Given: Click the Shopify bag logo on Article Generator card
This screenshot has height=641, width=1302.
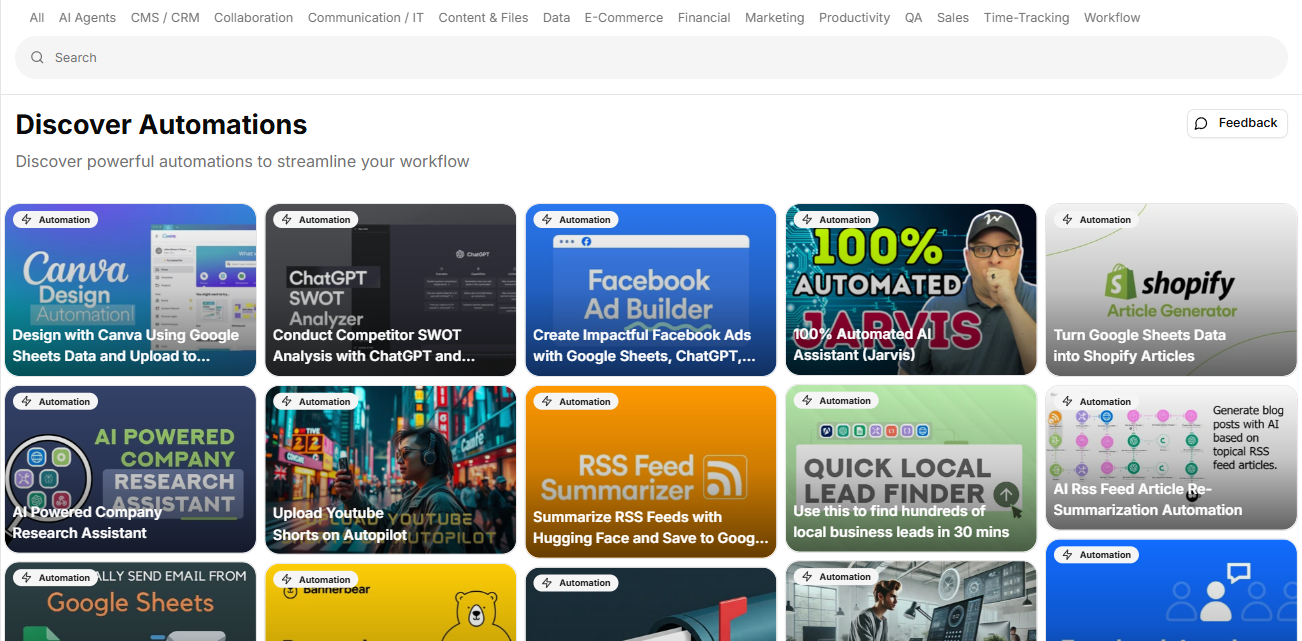Looking at the screenshot, I should click(x=1121, y=285).
